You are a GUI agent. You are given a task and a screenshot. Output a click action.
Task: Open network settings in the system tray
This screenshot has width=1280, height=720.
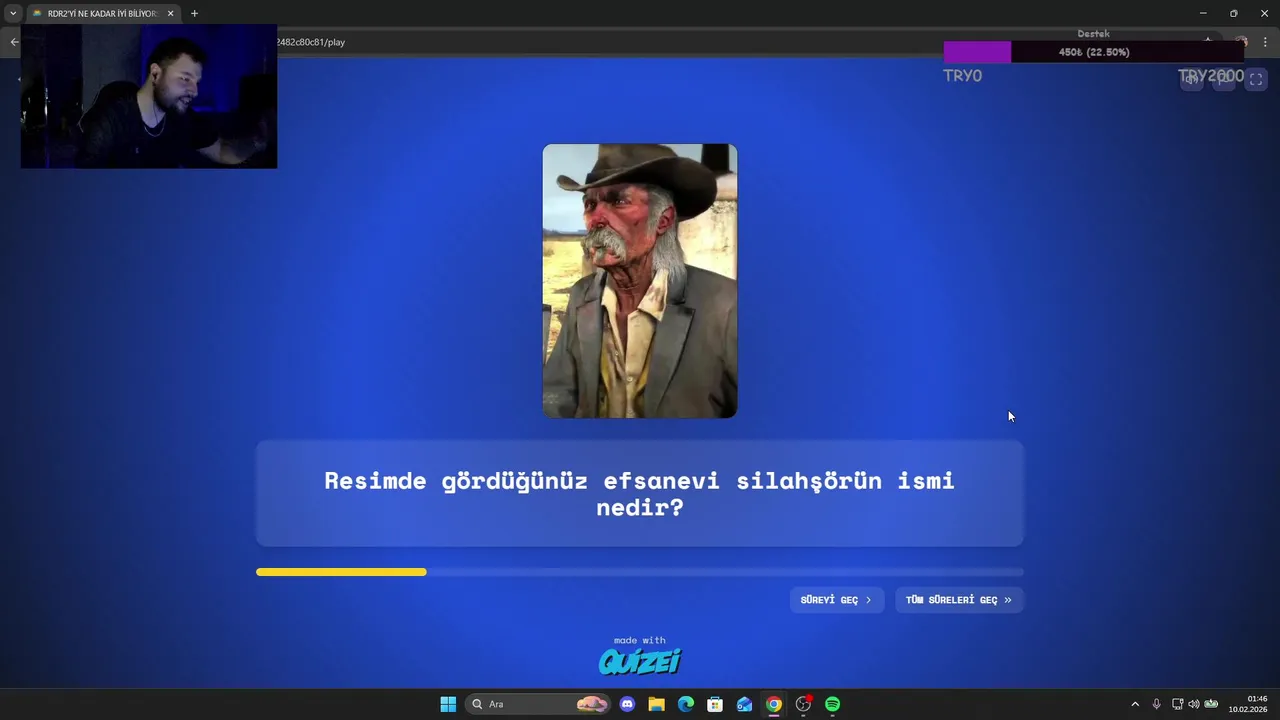click(1177, 704)
